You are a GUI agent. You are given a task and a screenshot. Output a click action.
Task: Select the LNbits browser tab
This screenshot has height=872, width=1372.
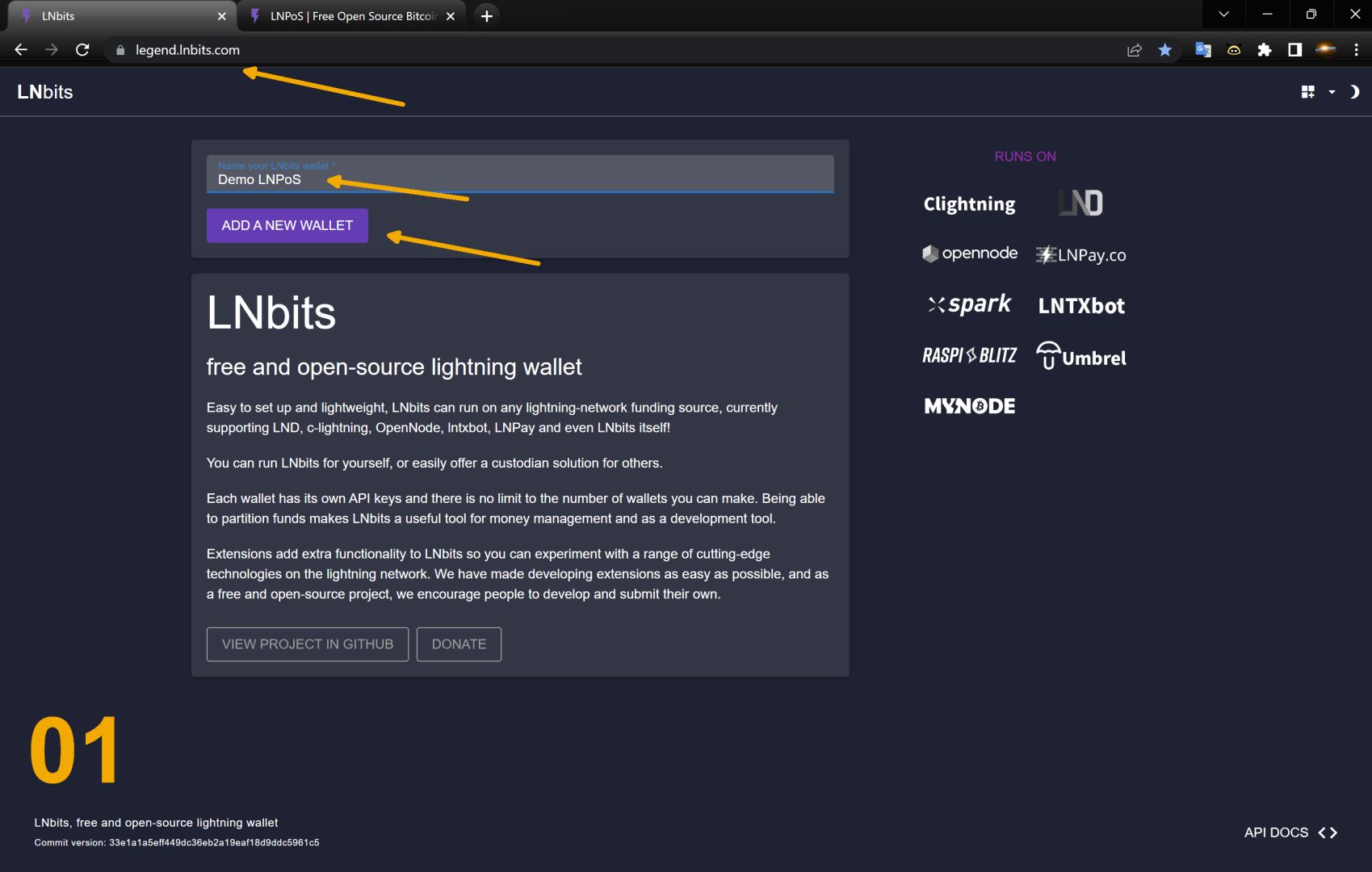121,16
